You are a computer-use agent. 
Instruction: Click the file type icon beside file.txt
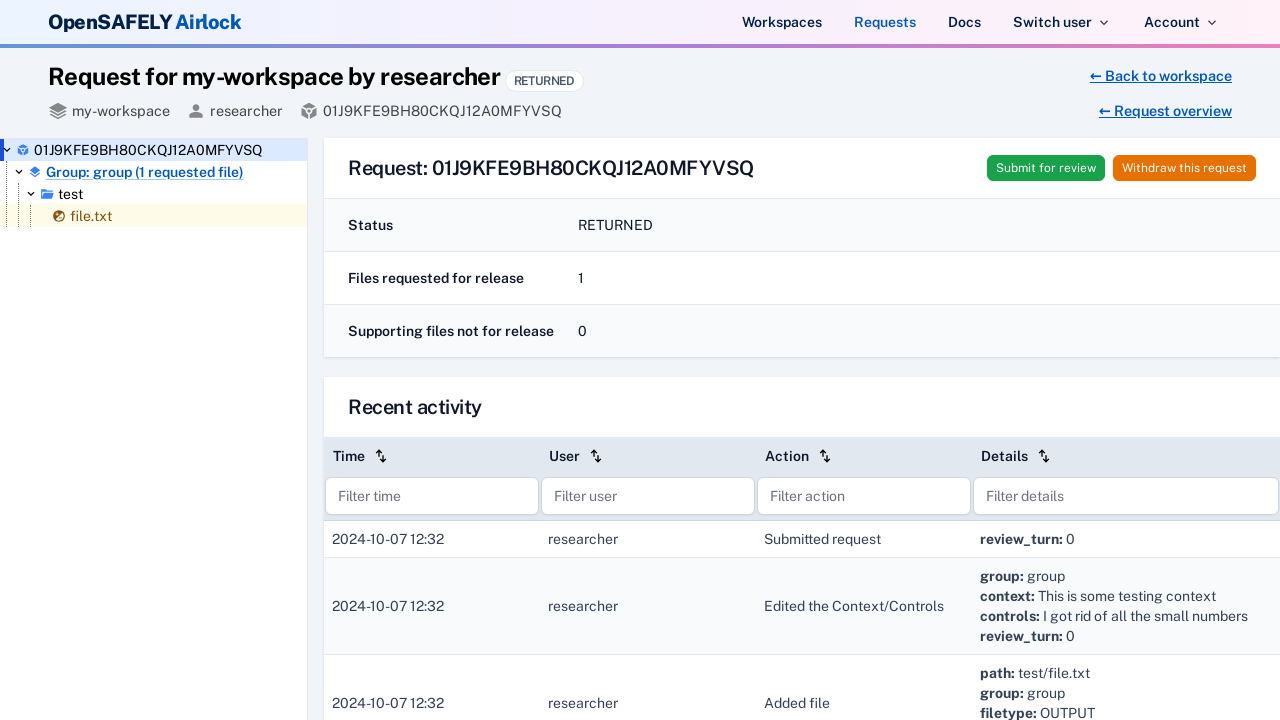point(58,216)
